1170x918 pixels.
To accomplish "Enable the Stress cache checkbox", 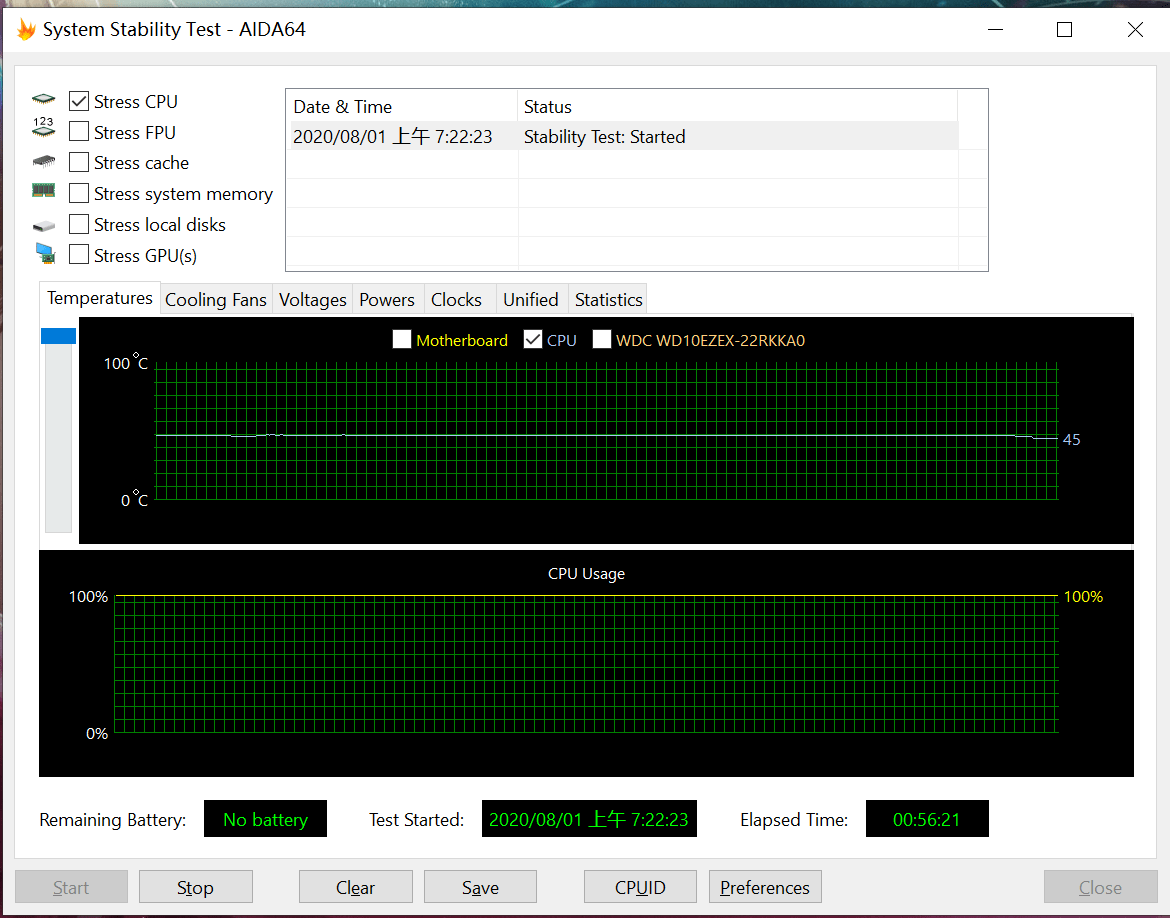I will (78, 162).
